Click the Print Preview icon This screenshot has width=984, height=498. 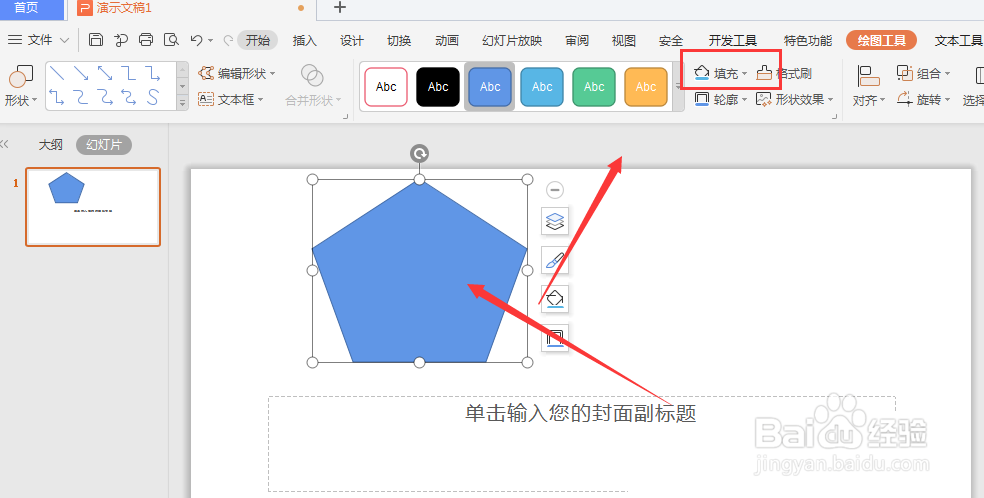[x=171, y=40]
